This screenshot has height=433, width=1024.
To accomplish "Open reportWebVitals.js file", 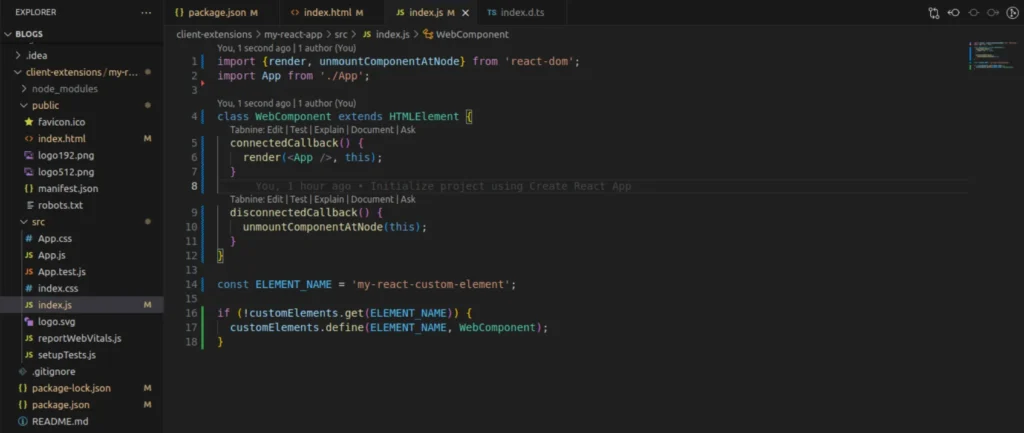I will 82,338.
